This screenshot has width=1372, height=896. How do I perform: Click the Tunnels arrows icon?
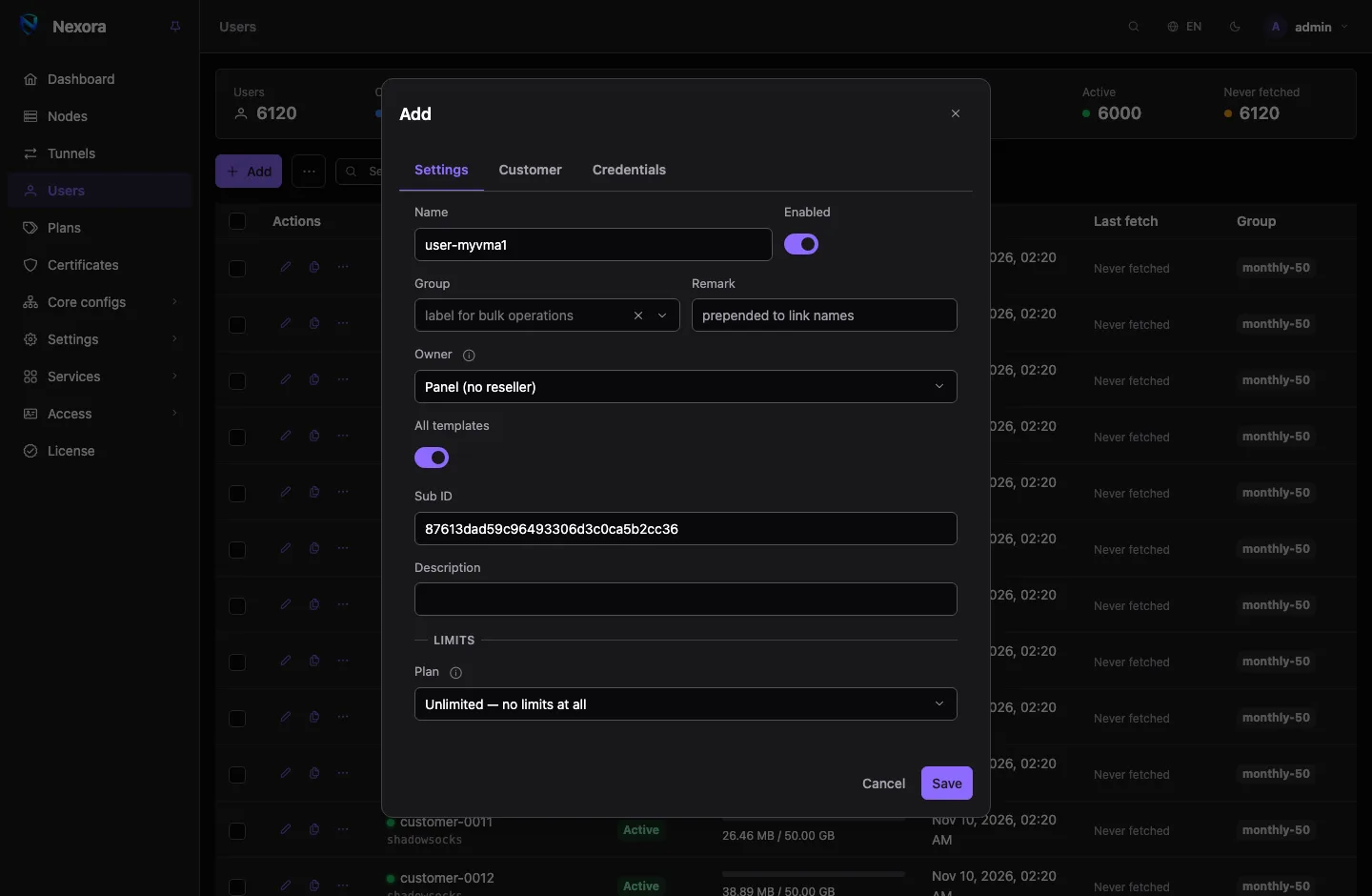tap(30, 153)
